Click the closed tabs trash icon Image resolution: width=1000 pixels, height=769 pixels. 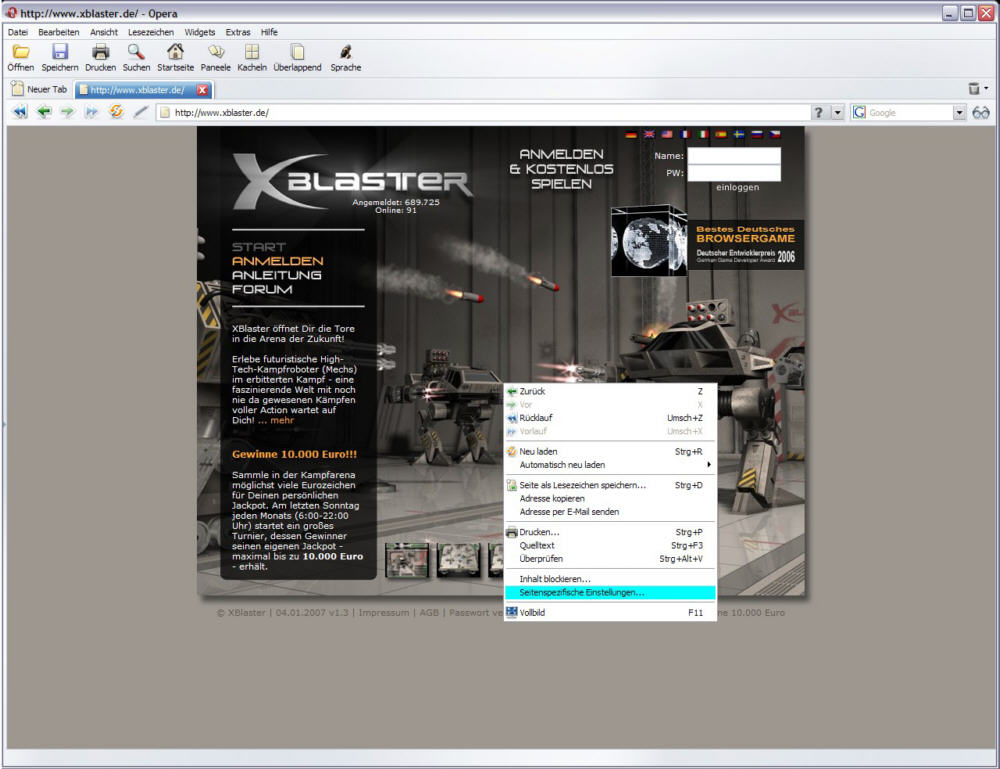pyautogui.click(x=974, y=89)
